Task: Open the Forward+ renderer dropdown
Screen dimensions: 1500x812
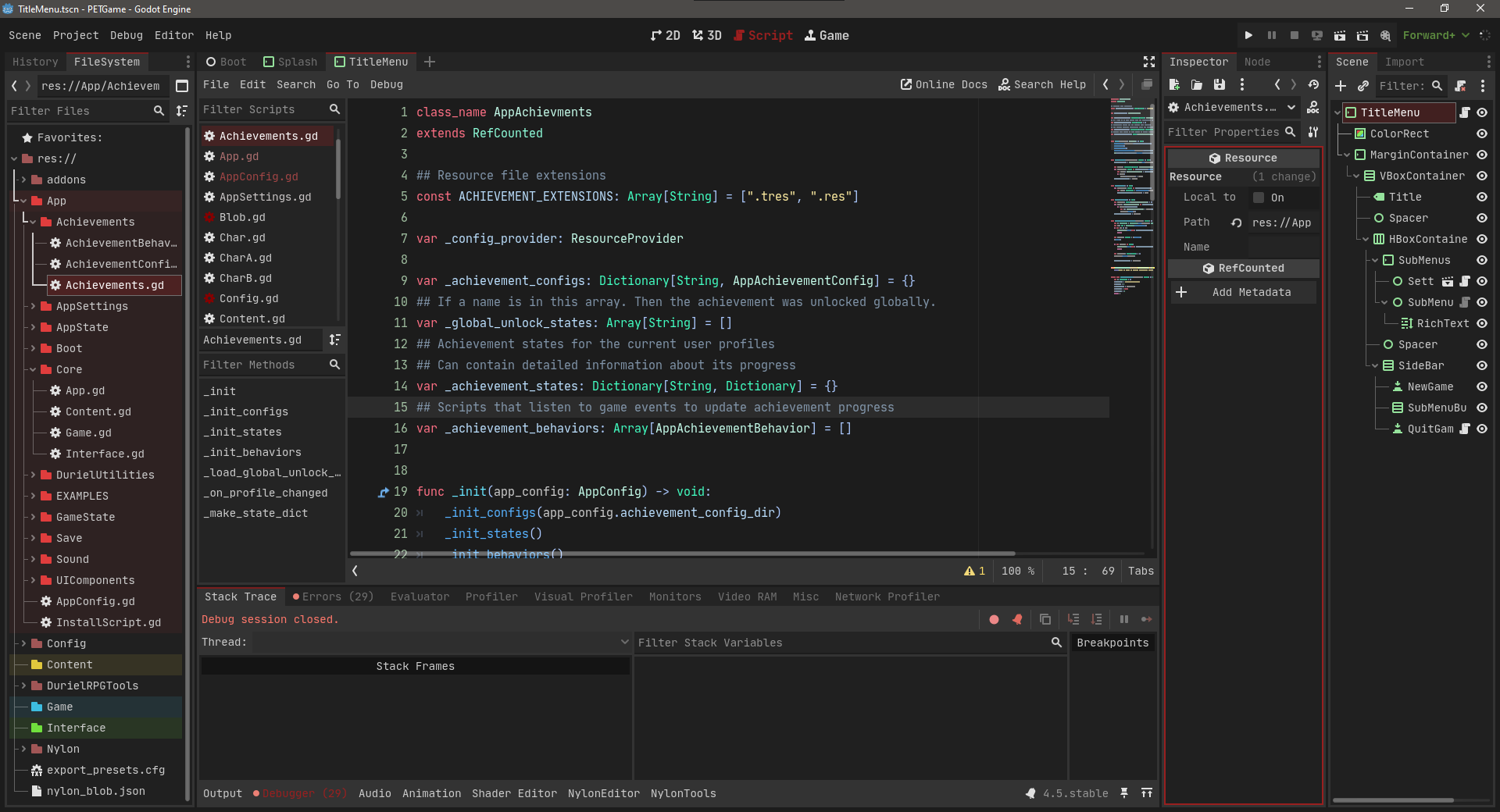Action: pos(1435,35)
